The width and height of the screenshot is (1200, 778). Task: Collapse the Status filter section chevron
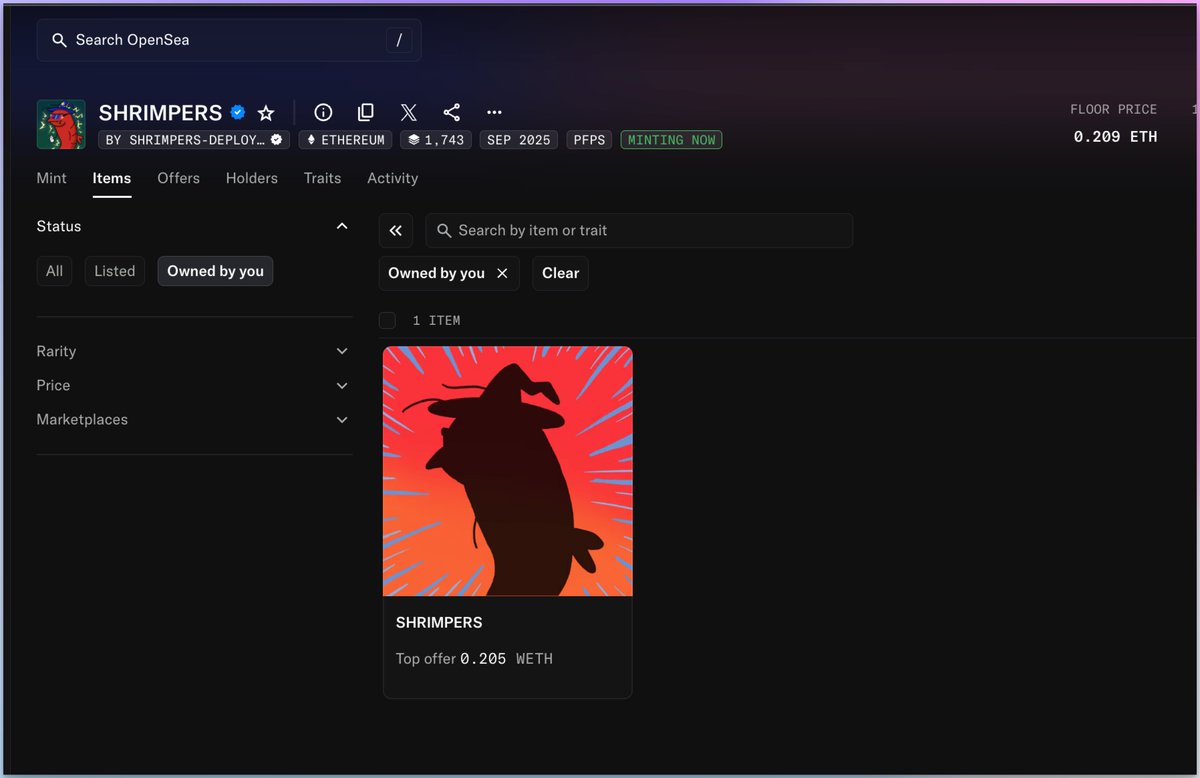pyautogui.click(x=342, y=226)
